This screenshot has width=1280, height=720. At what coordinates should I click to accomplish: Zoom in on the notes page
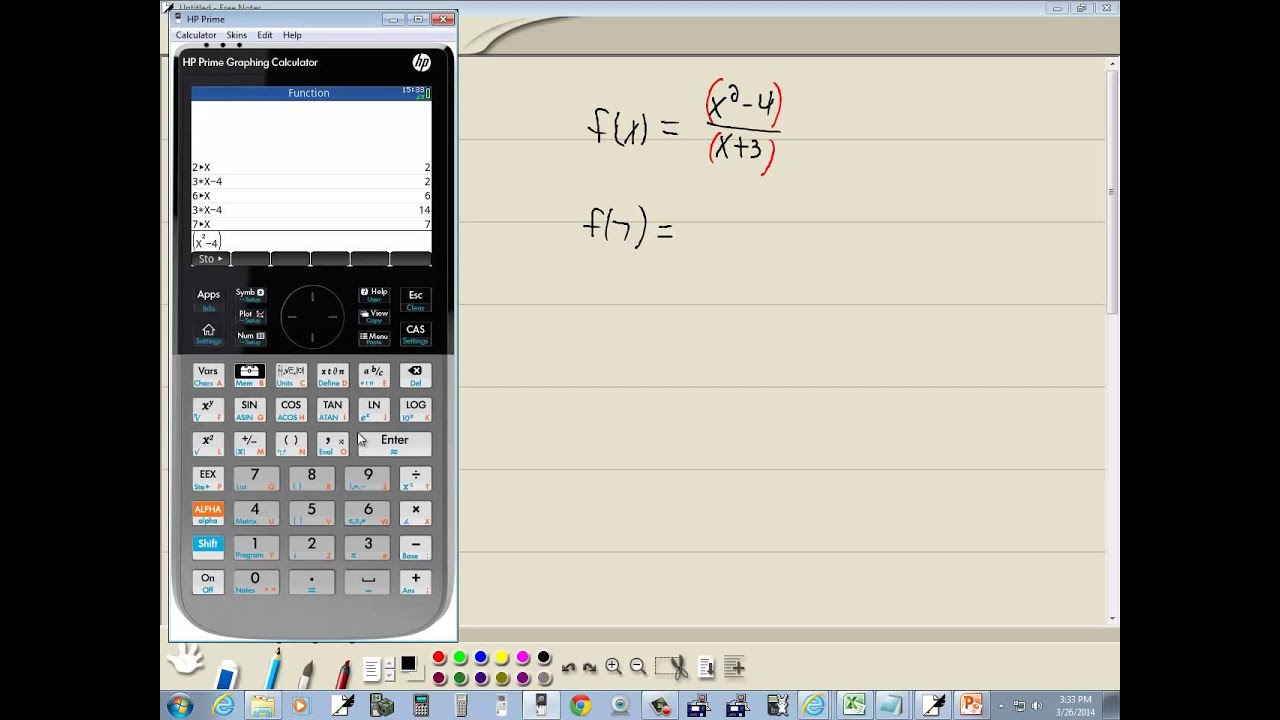pos(613,667)
